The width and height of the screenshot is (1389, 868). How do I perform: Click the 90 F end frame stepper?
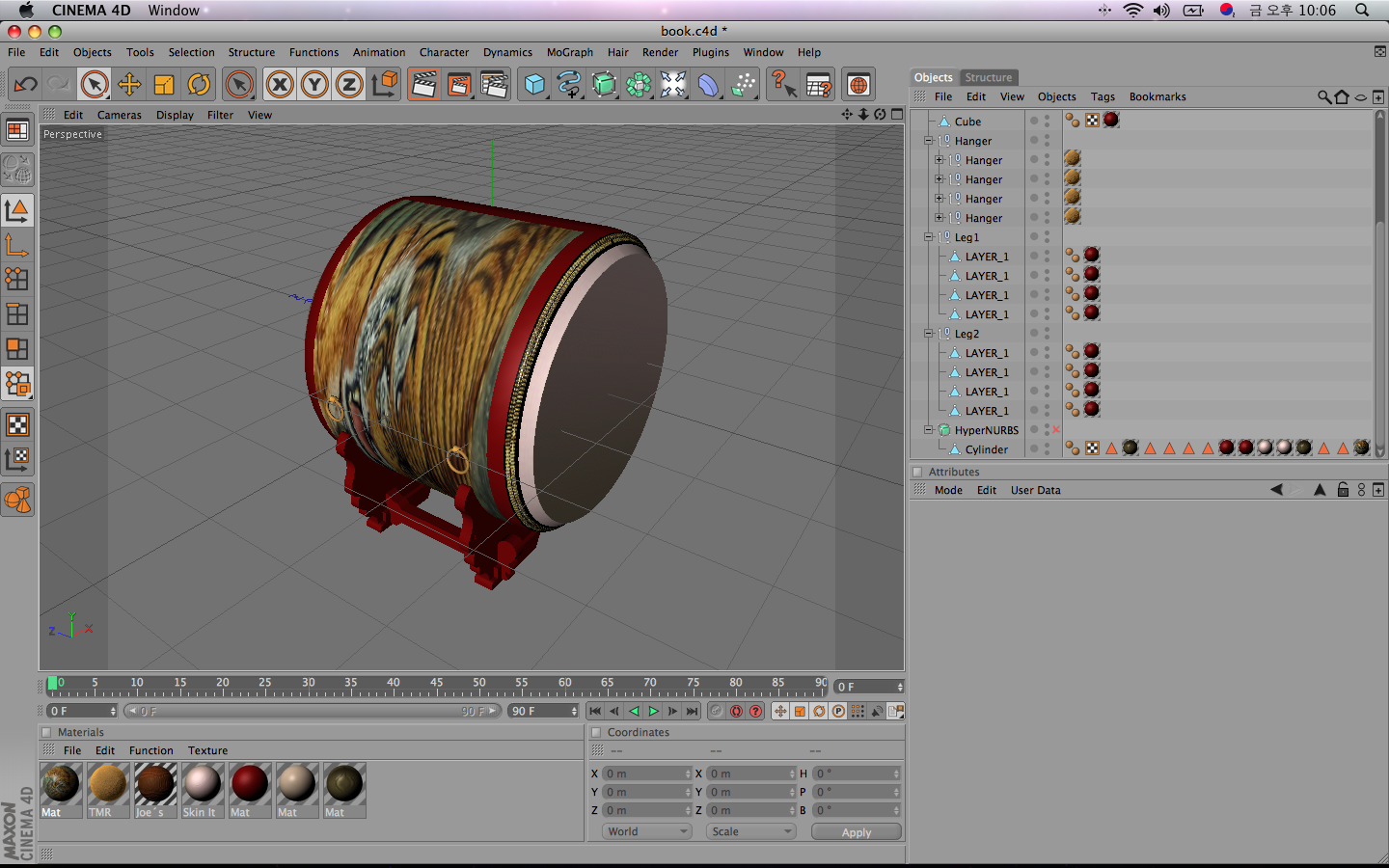tap(574, 711)
